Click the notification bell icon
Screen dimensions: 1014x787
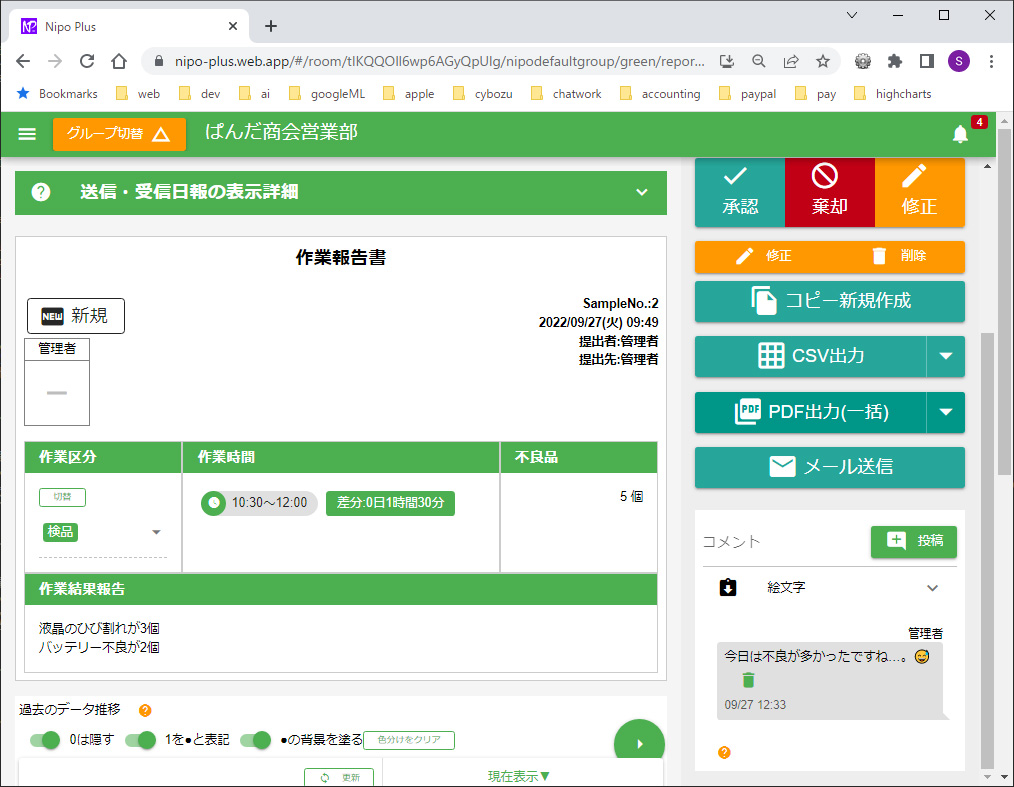tap(960, 134)
